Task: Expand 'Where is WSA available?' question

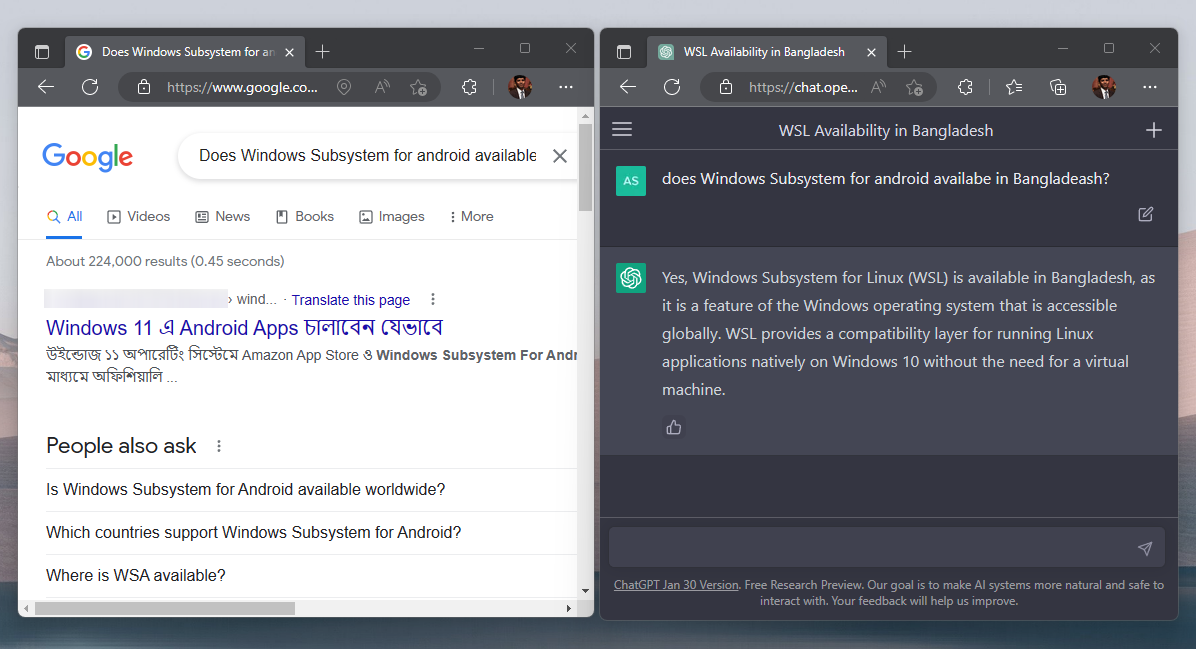Action: 311,575
